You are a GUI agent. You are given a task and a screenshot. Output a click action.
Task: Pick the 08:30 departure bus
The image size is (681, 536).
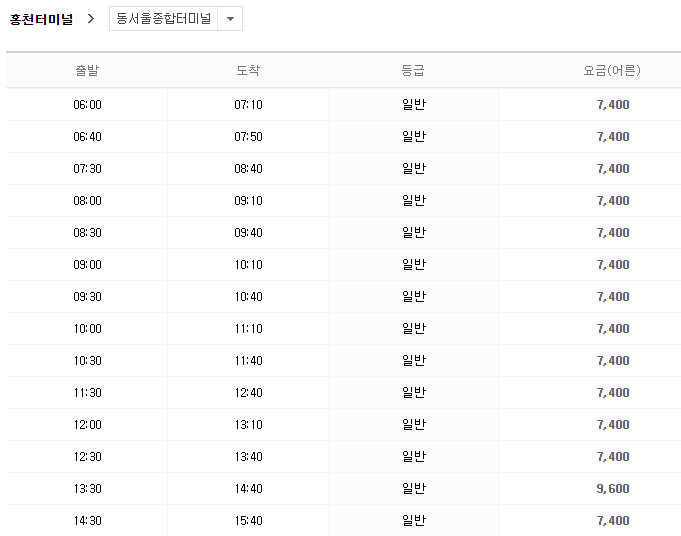pyautogui.click(x=87, y=233)
